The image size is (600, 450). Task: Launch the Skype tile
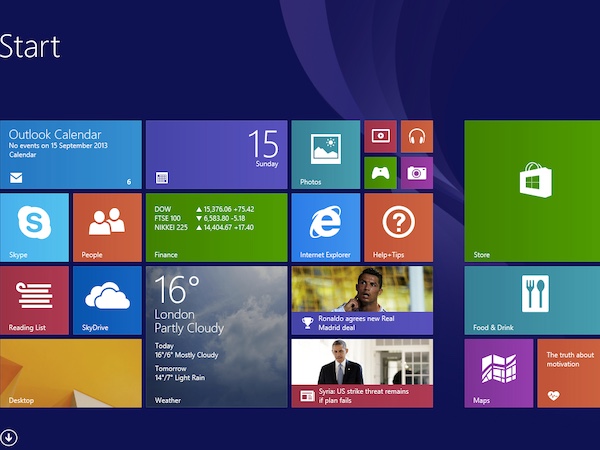point(34,228)
